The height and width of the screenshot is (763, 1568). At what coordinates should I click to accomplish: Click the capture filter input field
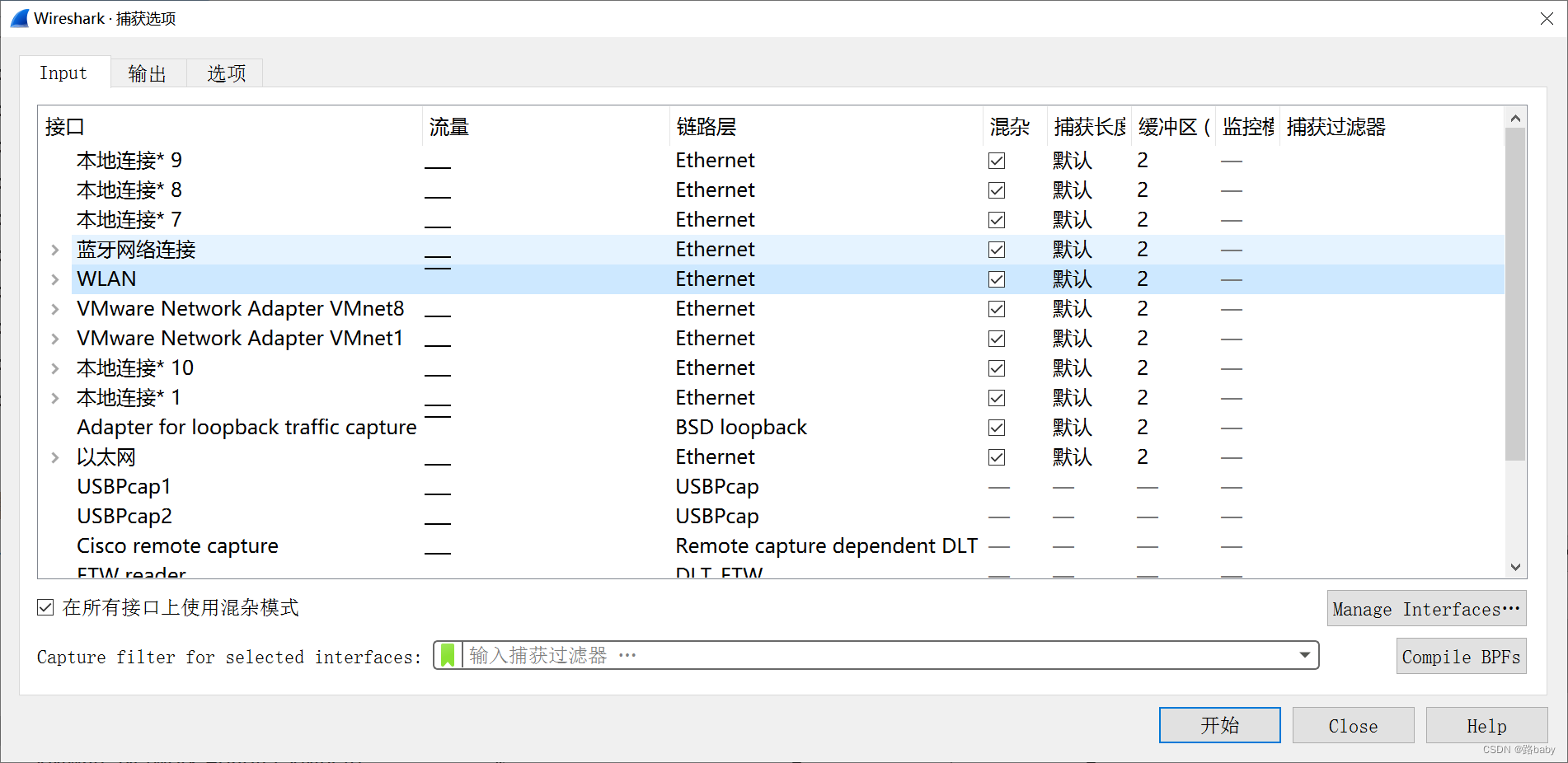click(x=876, y=656)
